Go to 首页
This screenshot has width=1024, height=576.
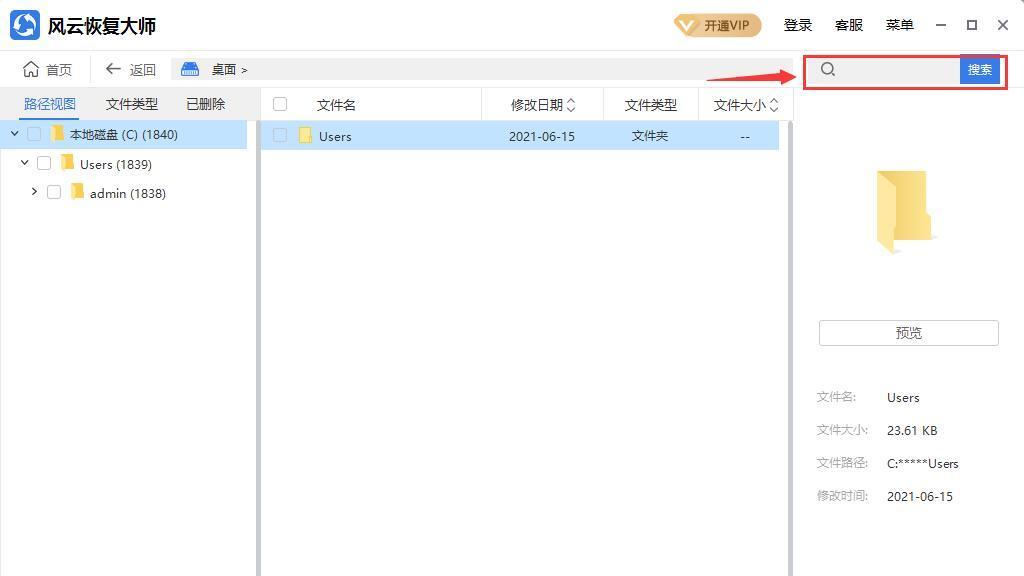(x=48, y=69)
